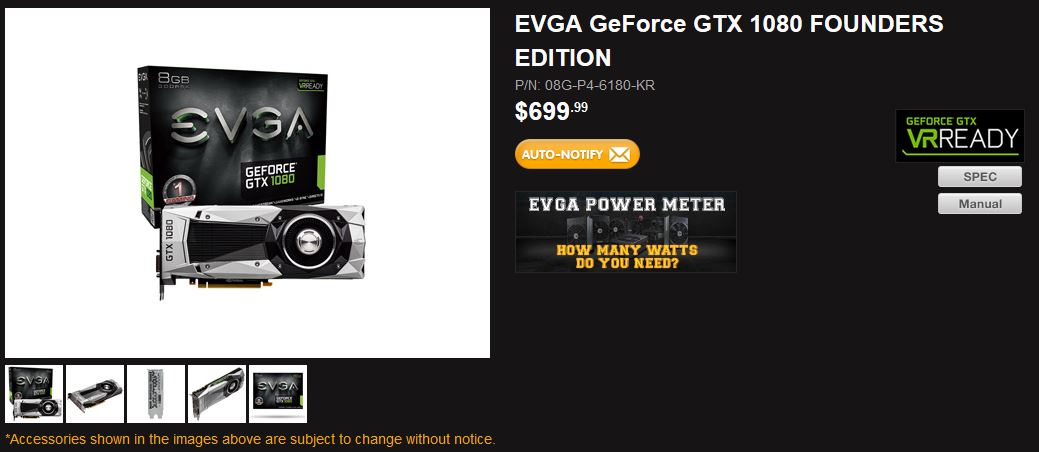Open the GeForce GTX VR Ready badge
Viewport: 1039px width, 452px height.
[959, 136]
